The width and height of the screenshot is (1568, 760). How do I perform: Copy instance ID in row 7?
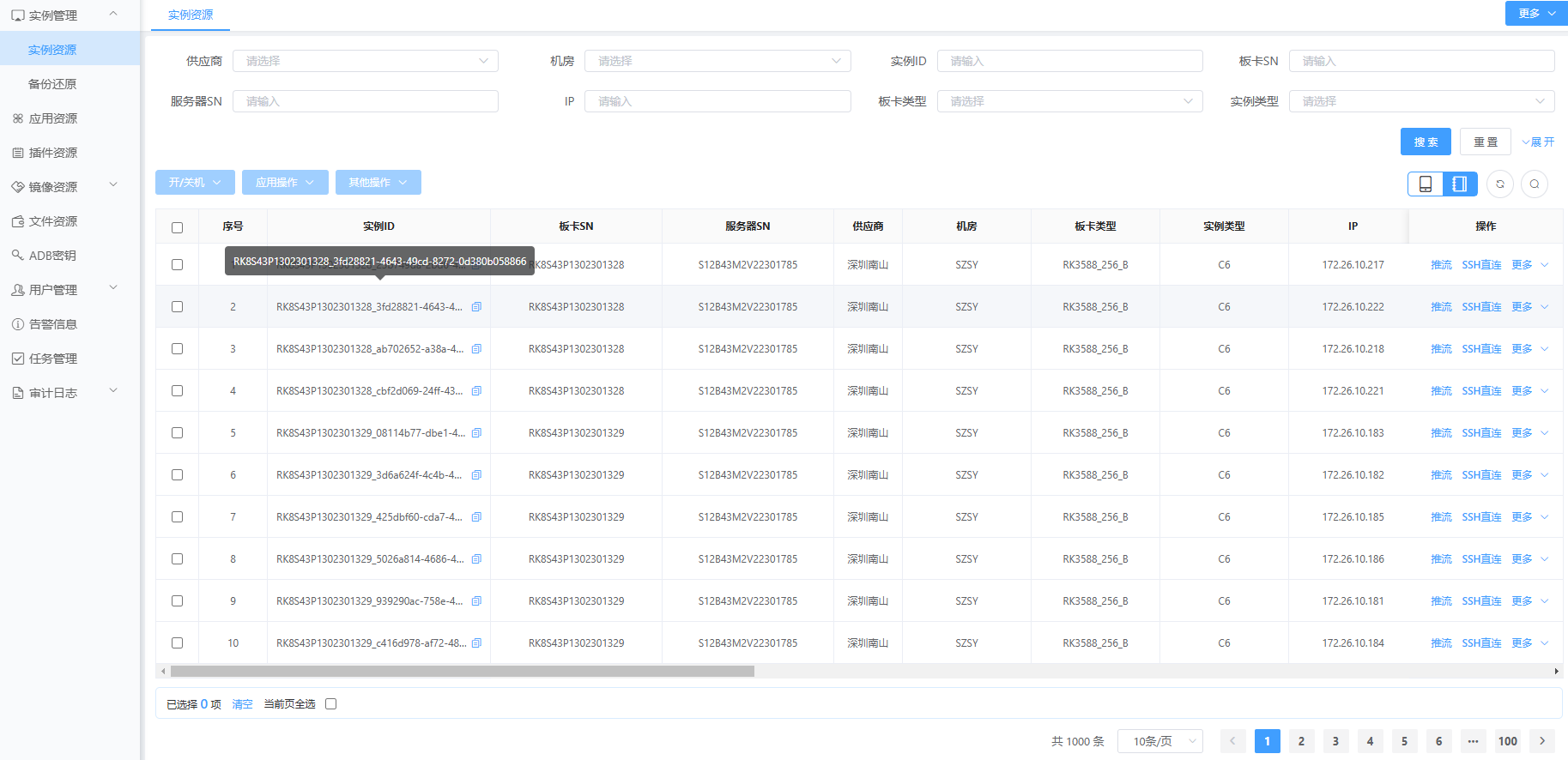(476, 517)
